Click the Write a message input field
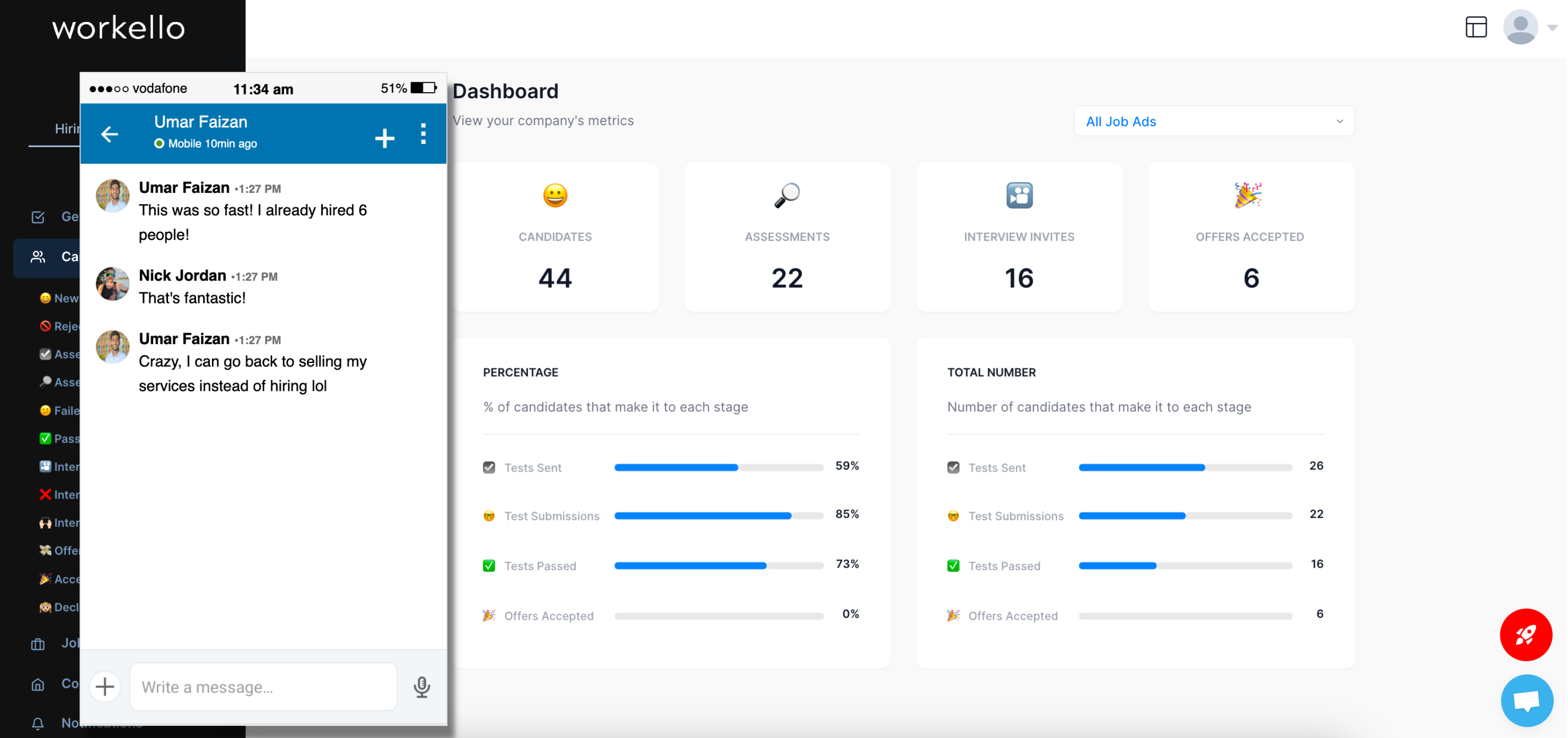The image size is (1568, 738). pos(264,687)
